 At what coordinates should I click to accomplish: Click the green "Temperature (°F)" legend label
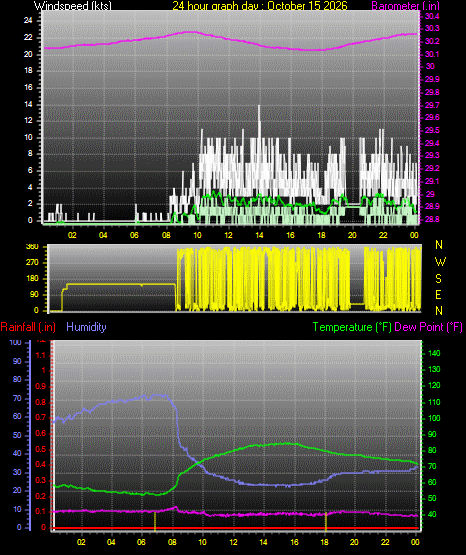pyautogui.click(x=352, y=327)
